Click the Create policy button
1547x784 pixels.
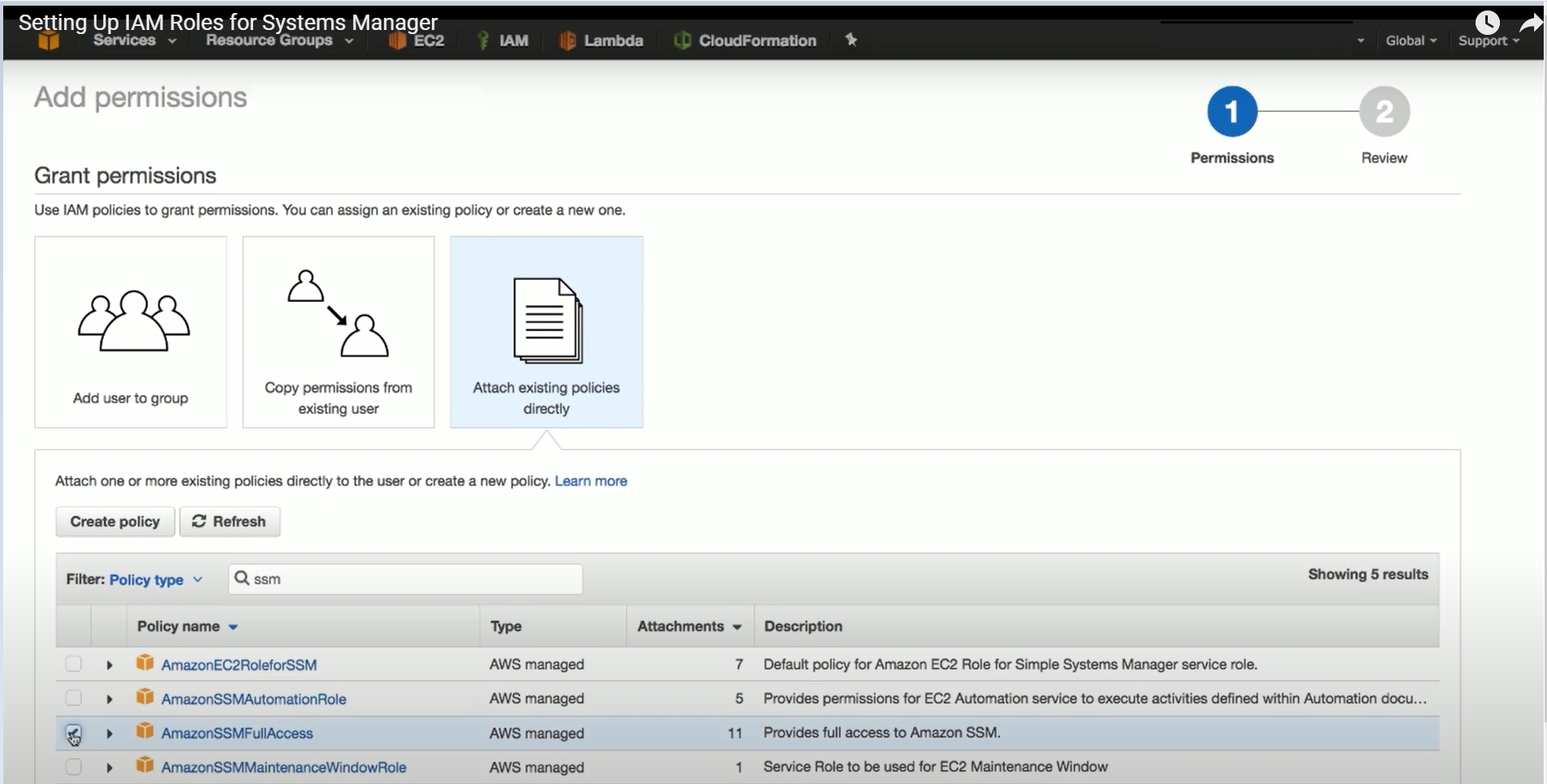[115, 522]
